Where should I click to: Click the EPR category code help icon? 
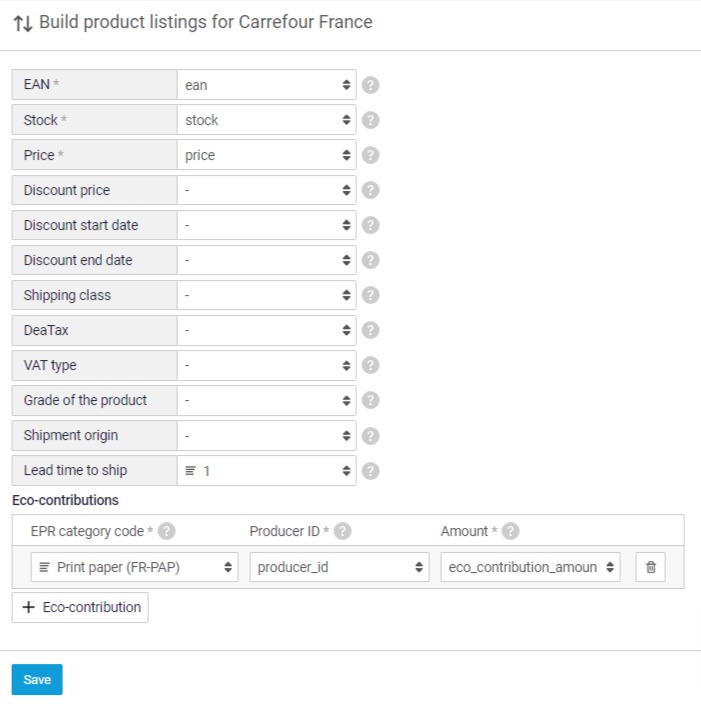(167, 531)
